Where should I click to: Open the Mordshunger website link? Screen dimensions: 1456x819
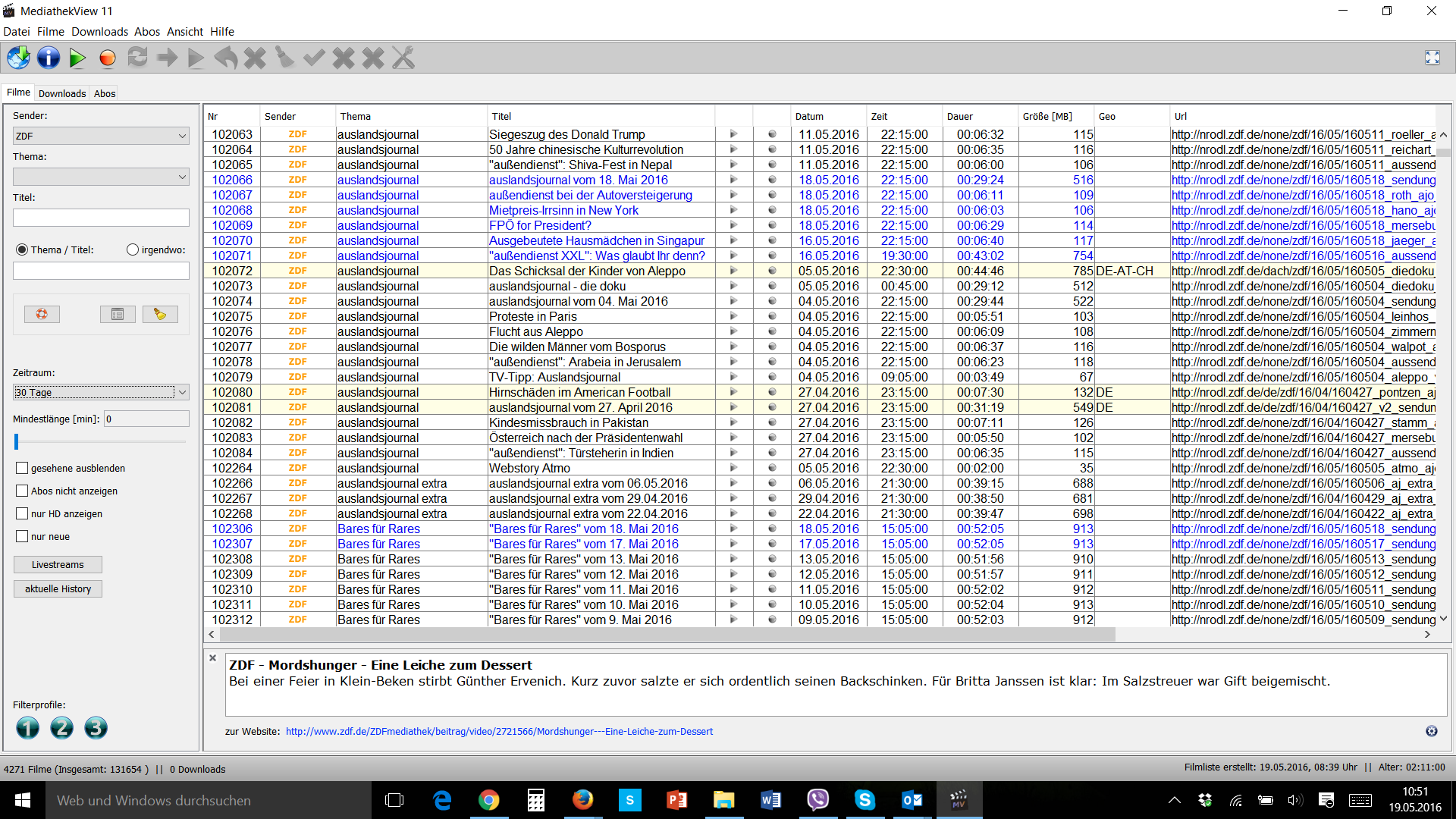(499, 731)
